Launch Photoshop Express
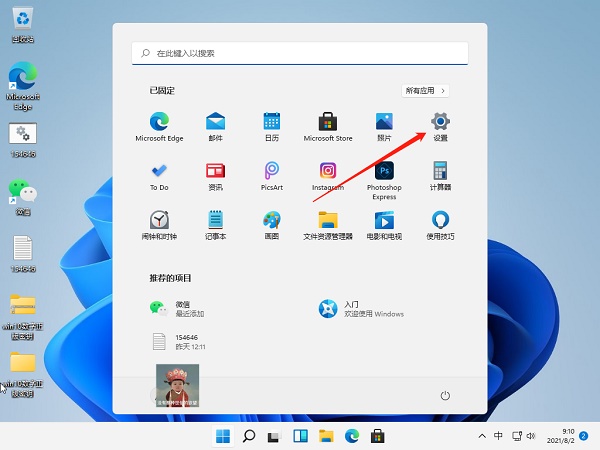The height and width of the screenshot is (450, 600). (x=384, y=181)
